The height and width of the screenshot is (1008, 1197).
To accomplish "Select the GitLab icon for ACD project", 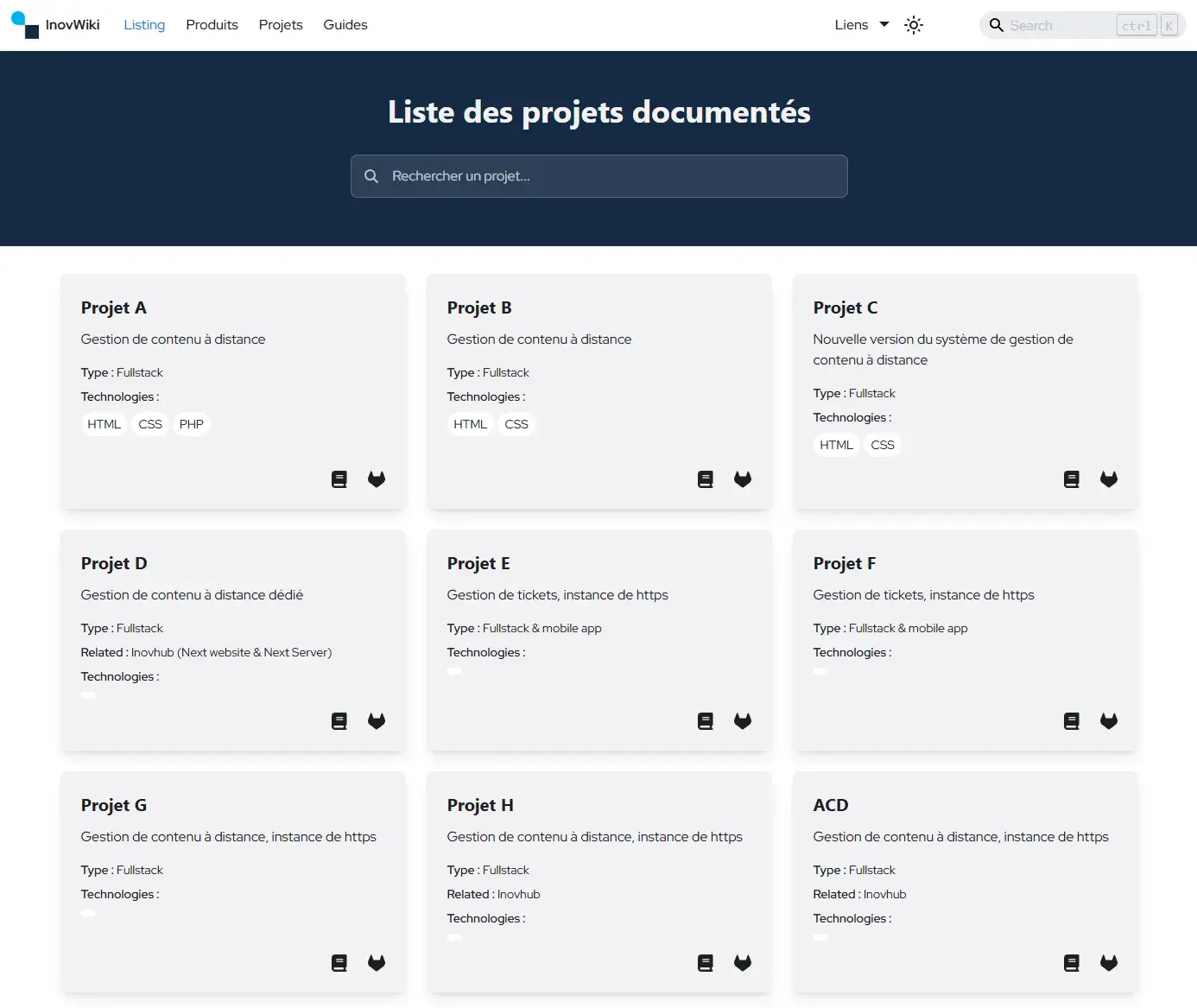I will pos(1109,962).
